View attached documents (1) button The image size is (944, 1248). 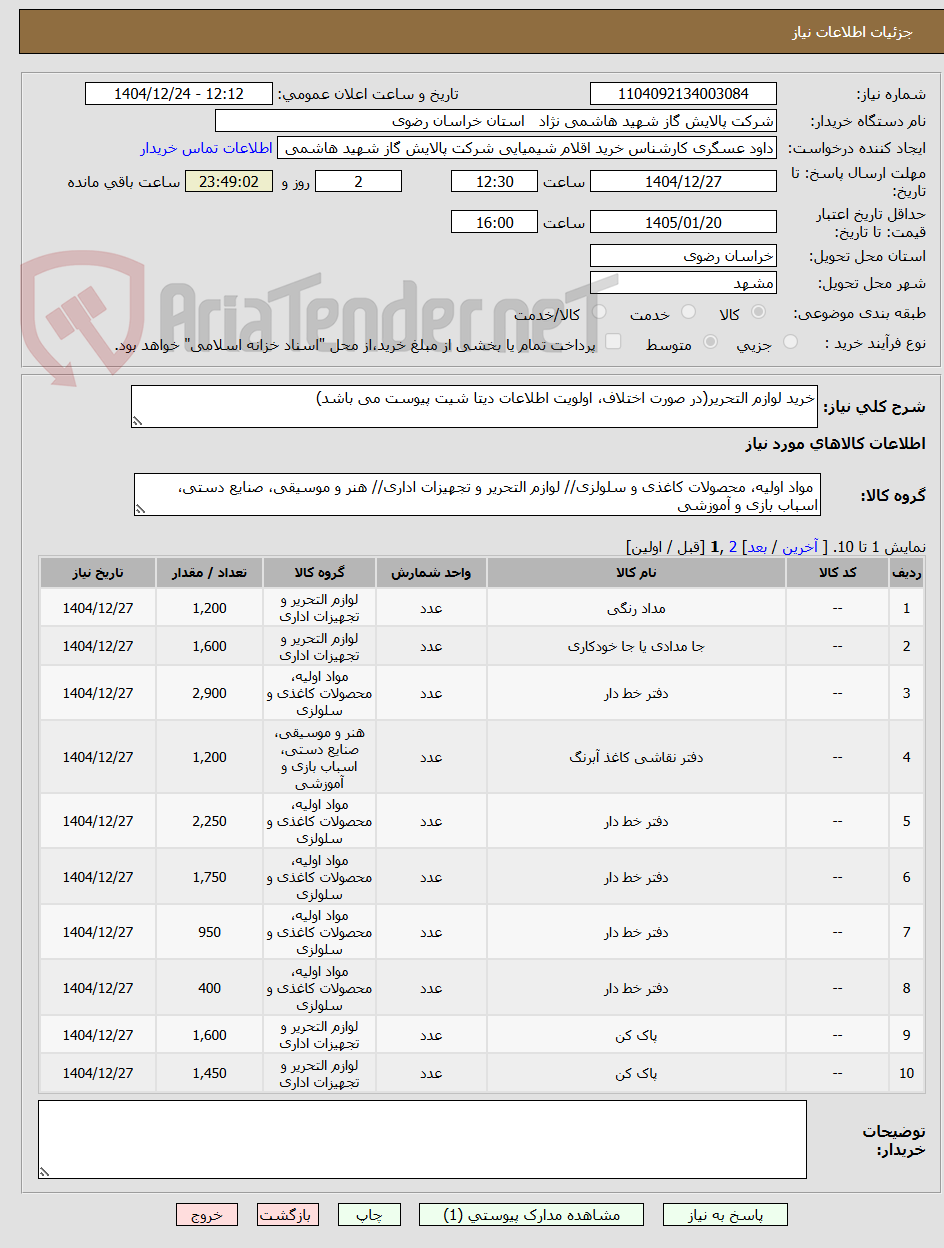[531, 1215]
